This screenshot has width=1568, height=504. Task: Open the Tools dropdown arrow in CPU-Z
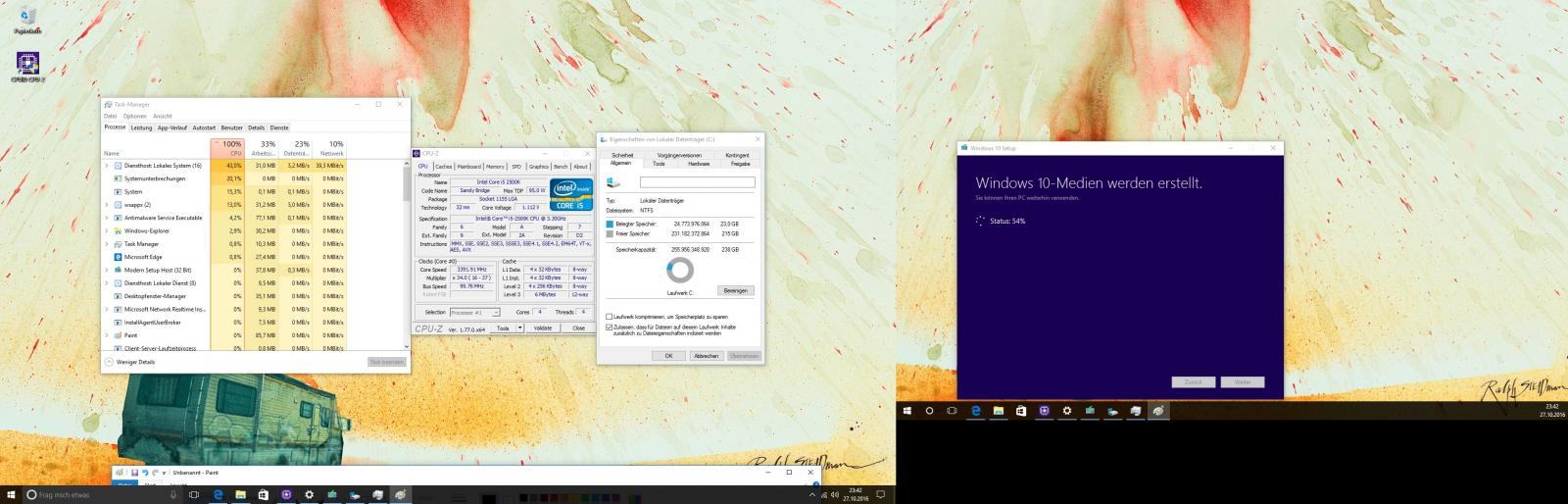(519, 328)
